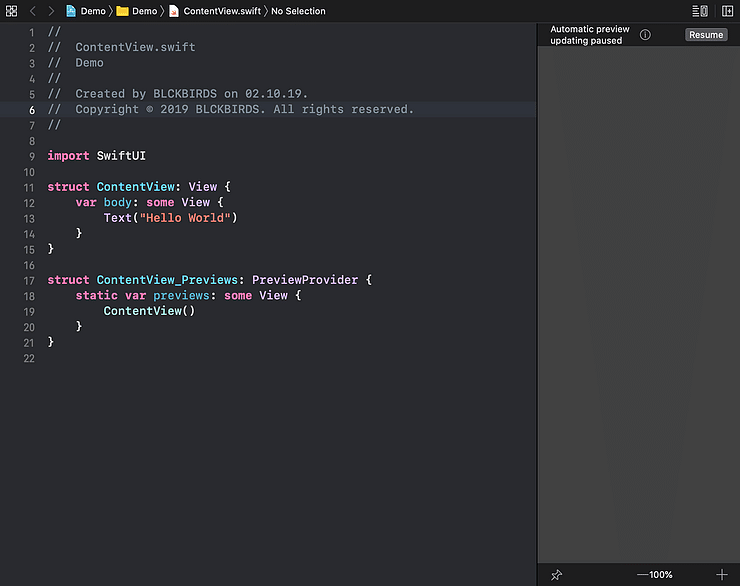Viewport: 740px width, 586px height.
Task: Go back to previous file
Action: click(32, 11)
